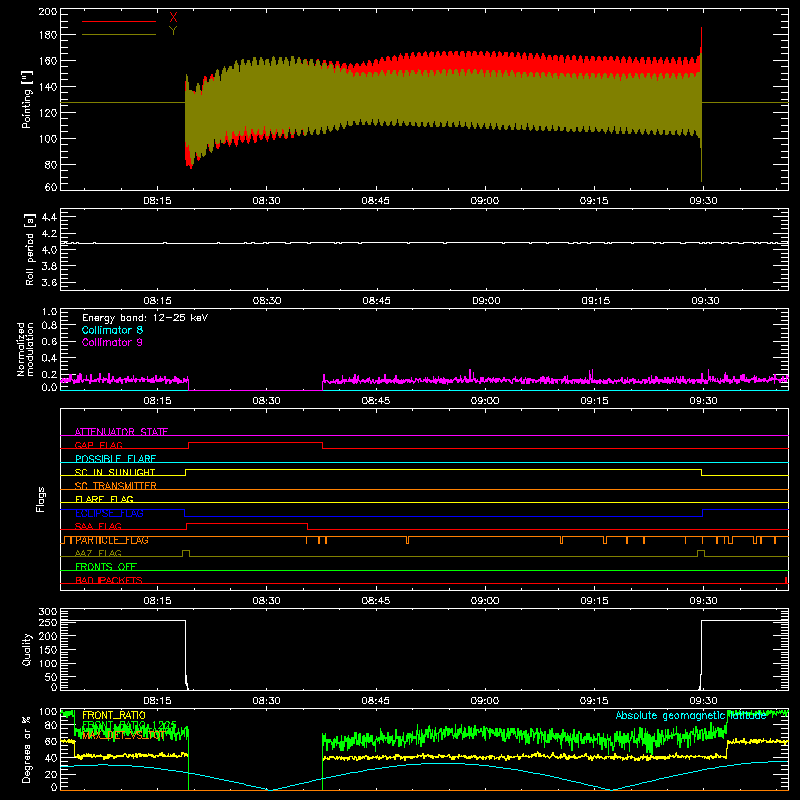Click the SAA_FLAG label

[x=98, y=526]
